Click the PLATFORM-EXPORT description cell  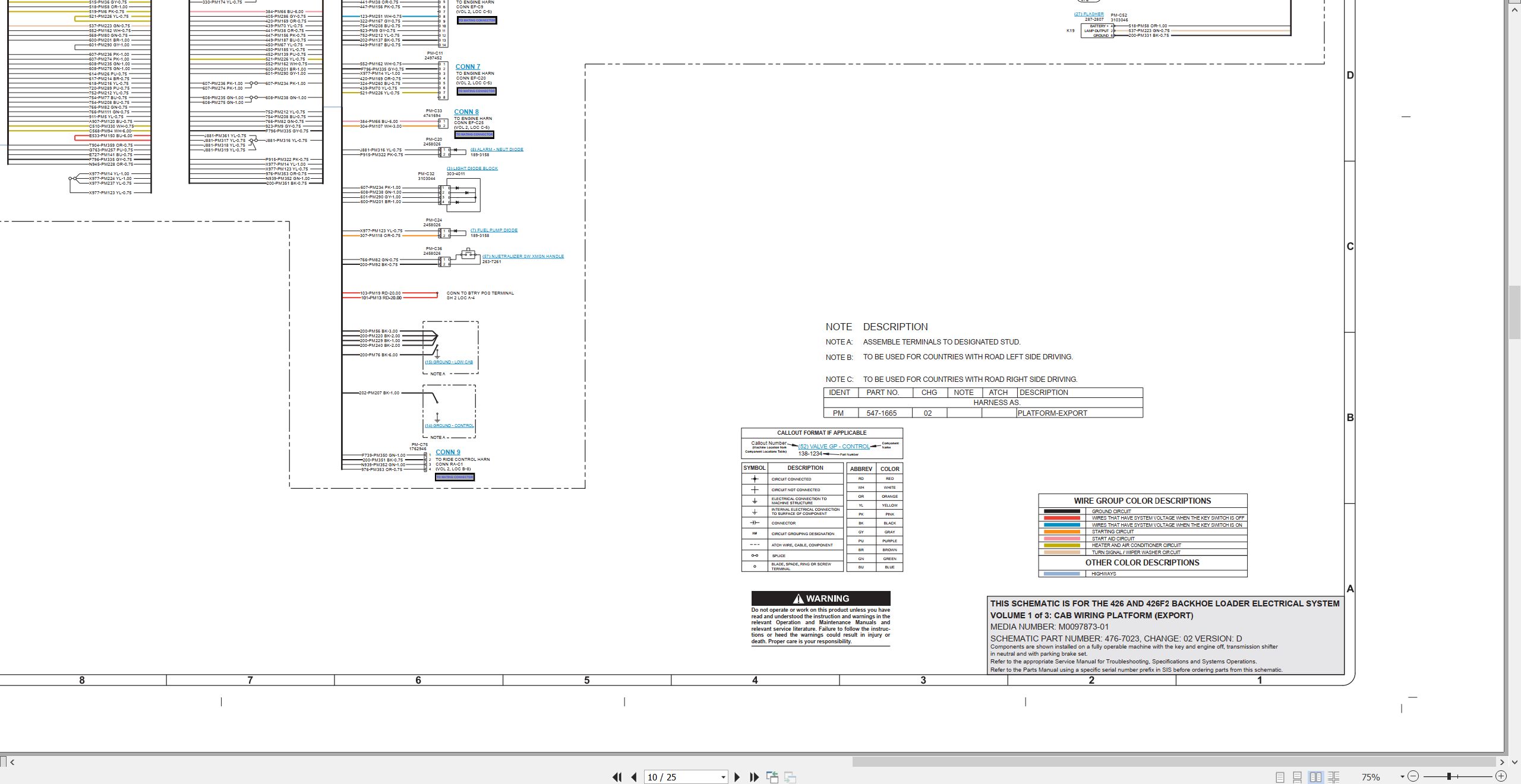[x=1080, y=413]
